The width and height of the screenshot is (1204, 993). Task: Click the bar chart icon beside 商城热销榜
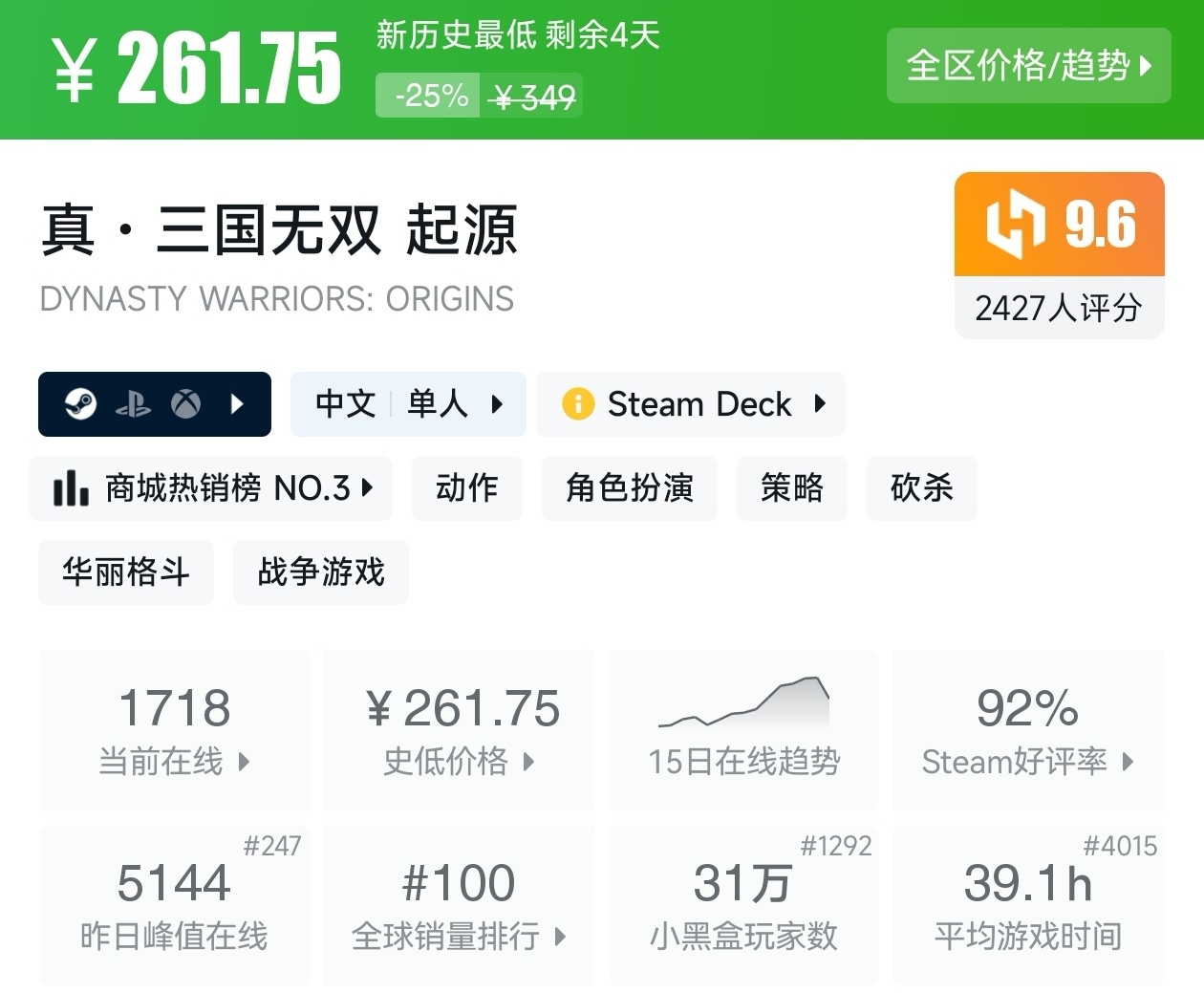pyautogui.click(x=71, y=488)
